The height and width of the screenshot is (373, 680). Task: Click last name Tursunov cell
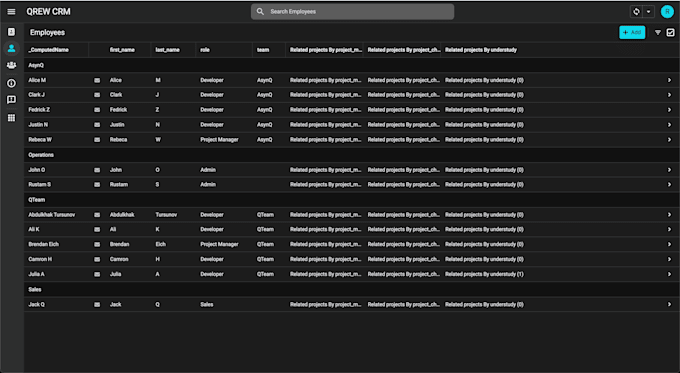tap(166, 215)
